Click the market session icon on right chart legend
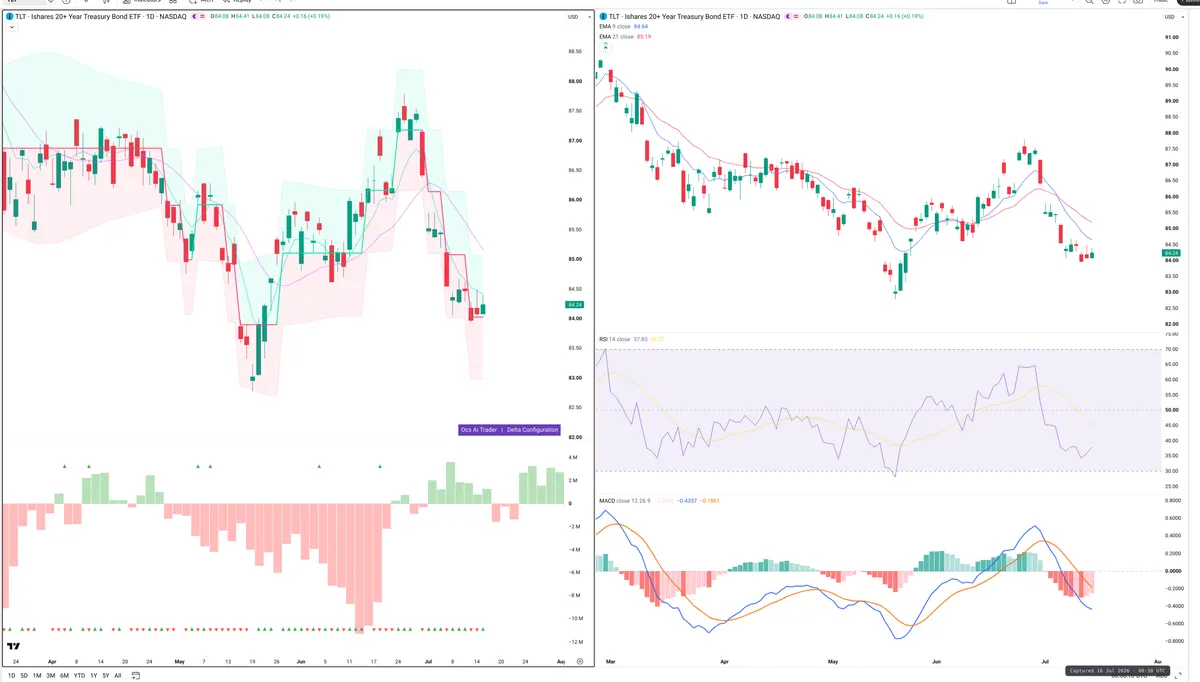Viewport: 1200px width, 682px height. pos(788,16)
